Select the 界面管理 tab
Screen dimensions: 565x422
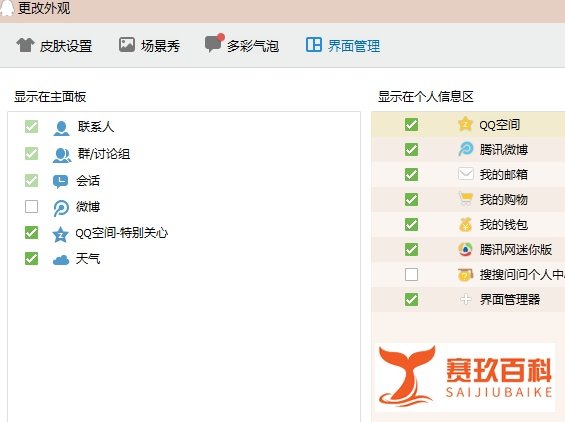[x=343, y=46]
